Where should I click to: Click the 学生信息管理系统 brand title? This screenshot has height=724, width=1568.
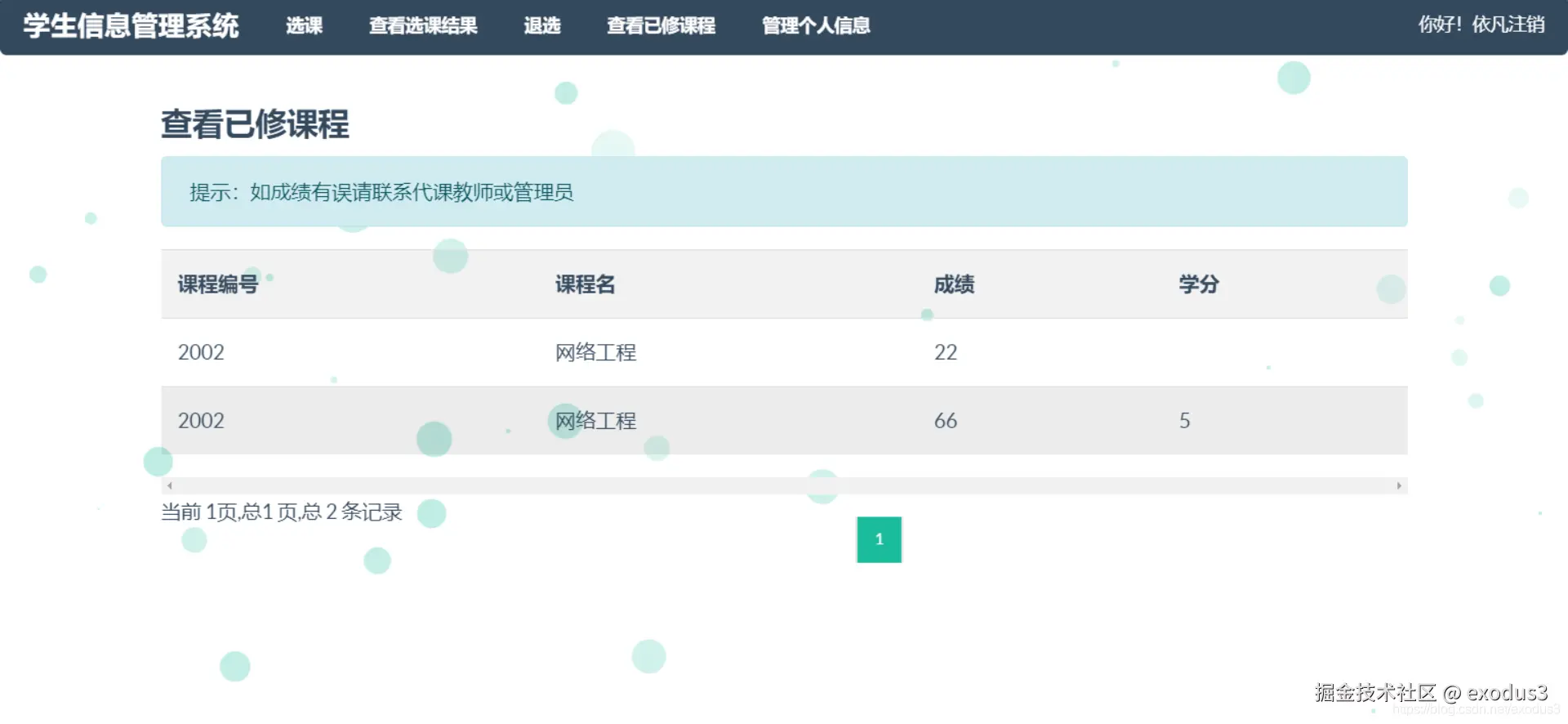pos(131,26)
